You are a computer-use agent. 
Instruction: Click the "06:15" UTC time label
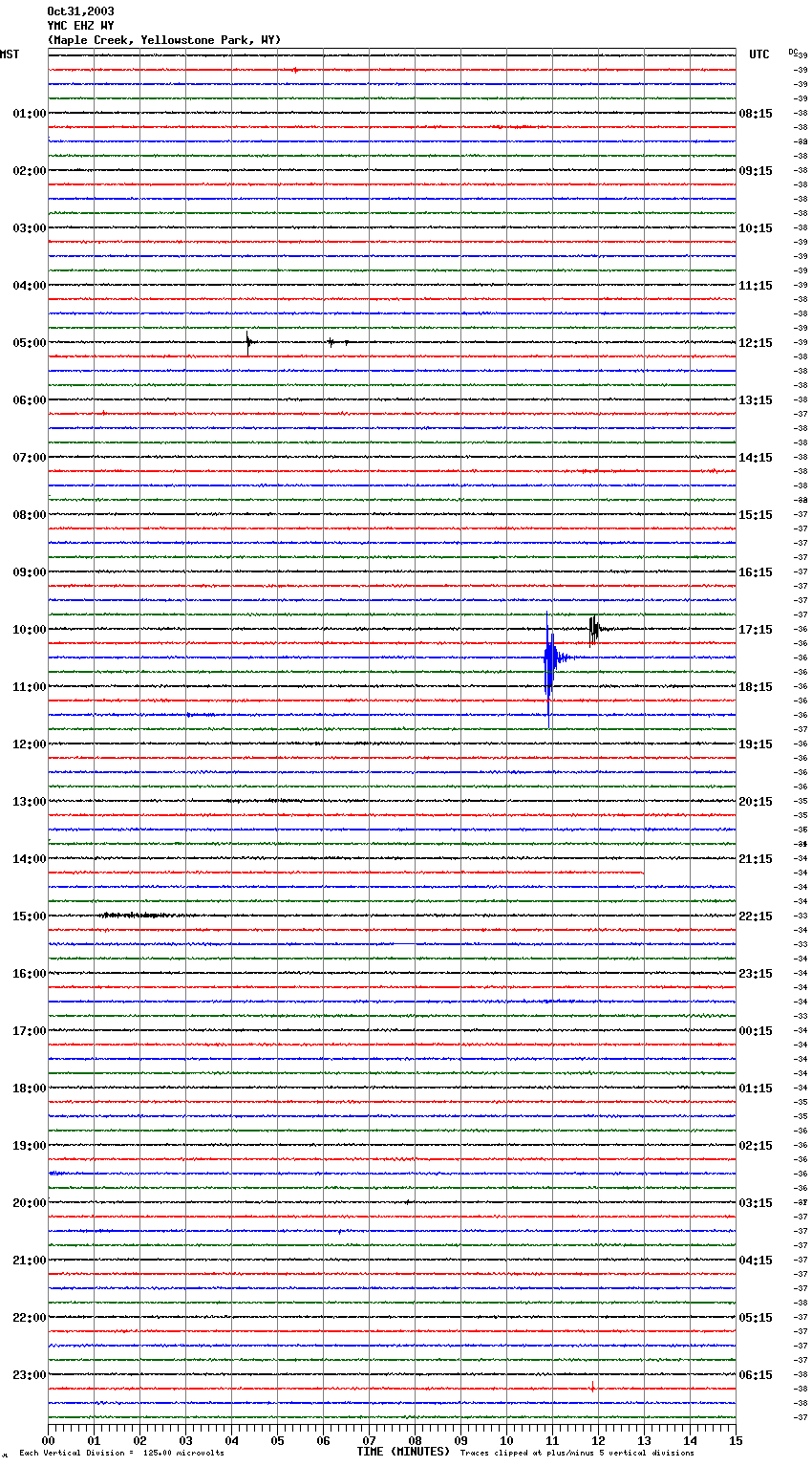(756, 1375)
